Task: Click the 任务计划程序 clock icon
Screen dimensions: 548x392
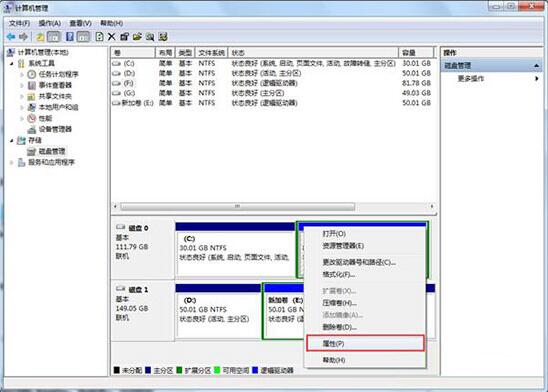Action: click(32, 74)
